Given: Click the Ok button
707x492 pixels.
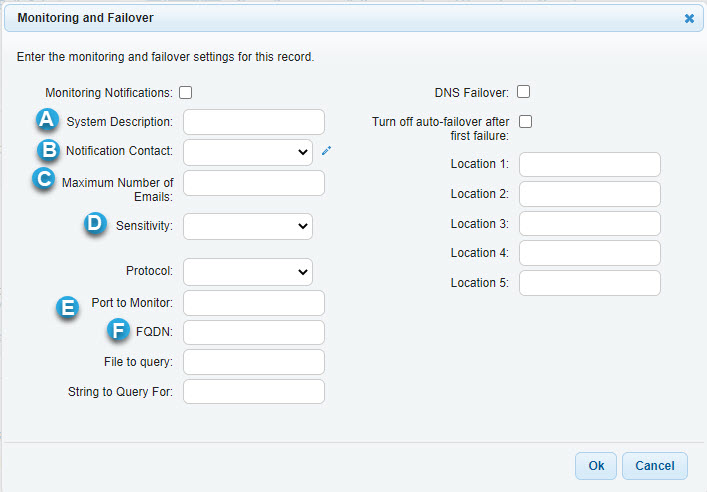Looking at the screenshot, I should [x=596, y=466].
